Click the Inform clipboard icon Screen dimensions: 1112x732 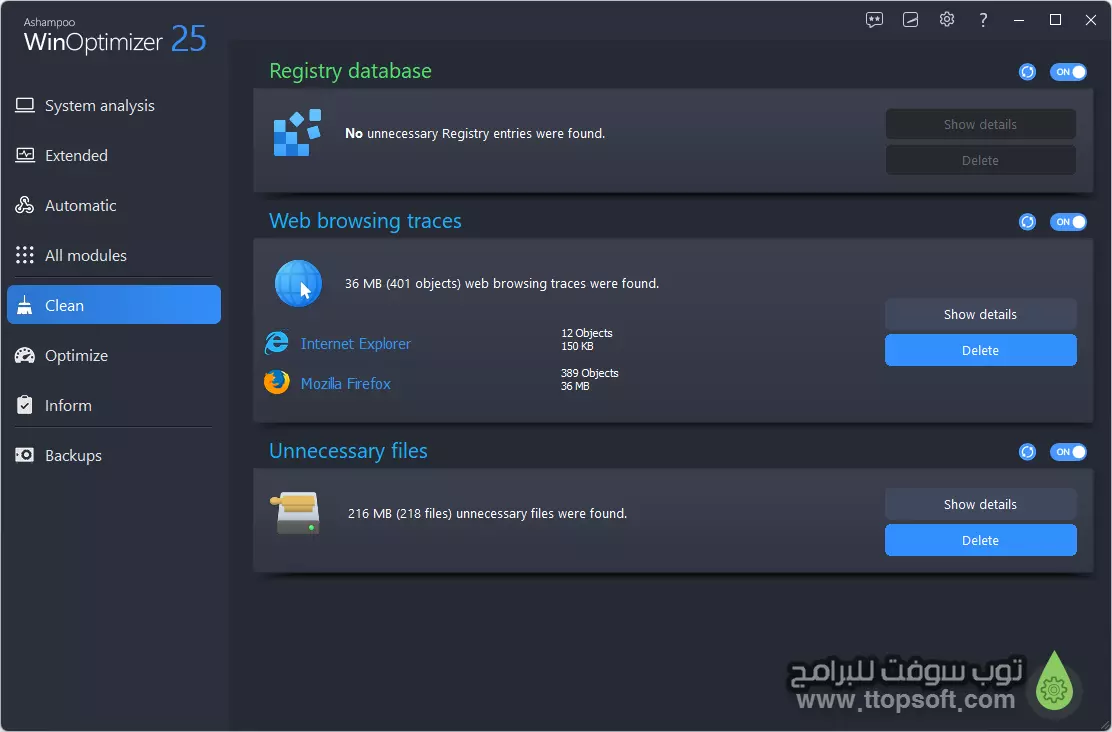coord(25,405)
